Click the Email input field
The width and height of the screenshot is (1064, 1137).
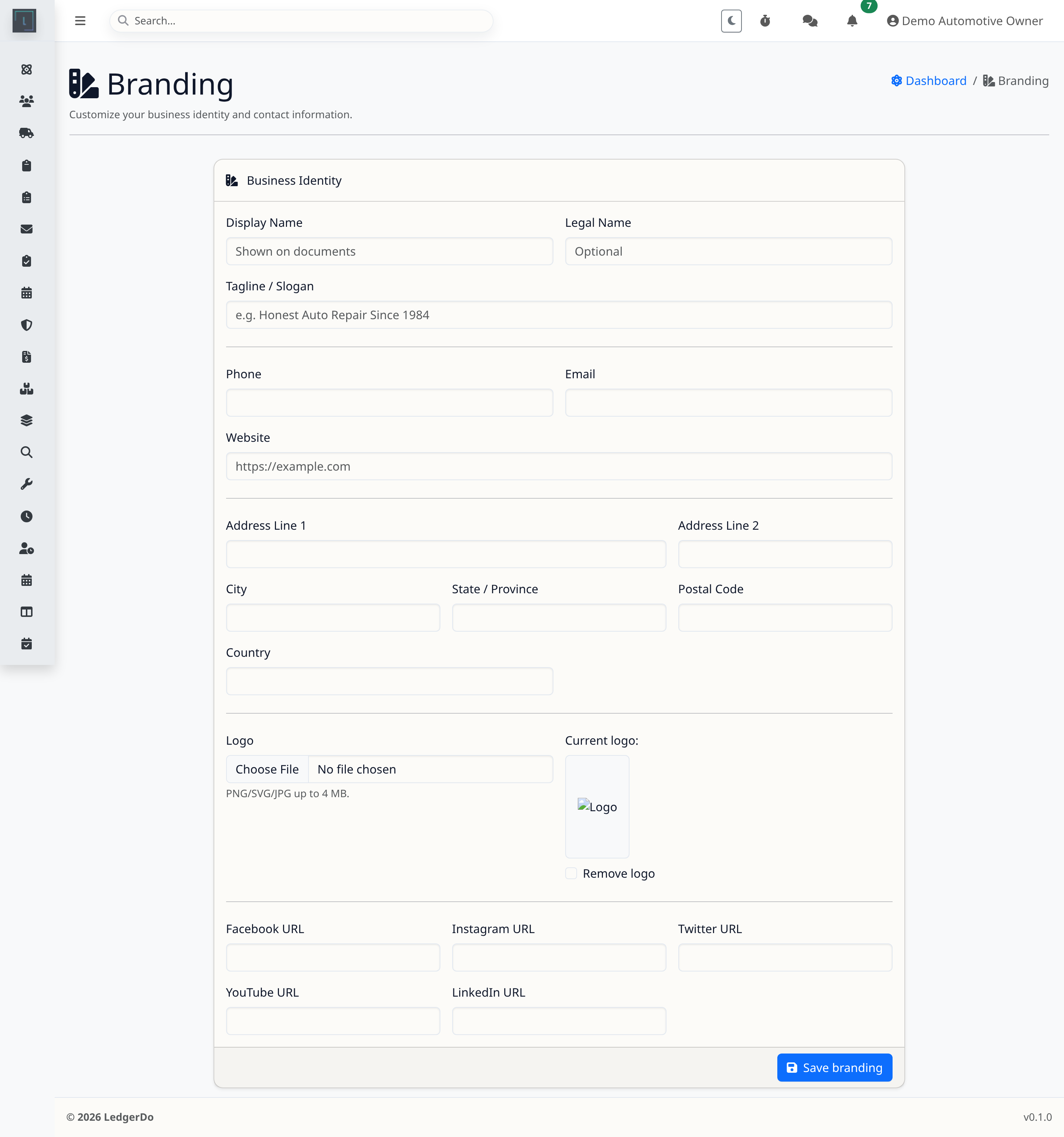(728, 403)
